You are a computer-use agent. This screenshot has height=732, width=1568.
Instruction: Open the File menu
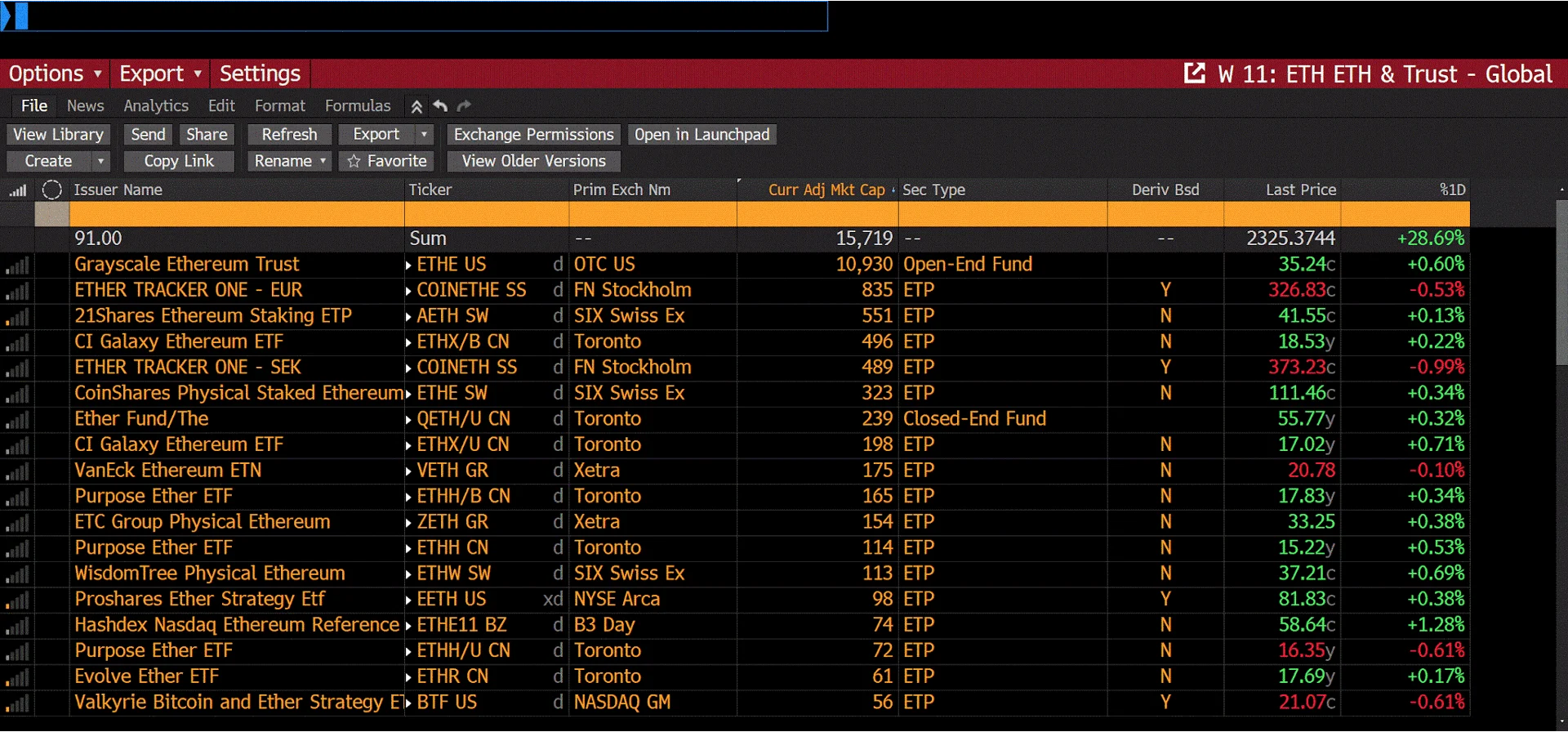[x=34, y=106]
